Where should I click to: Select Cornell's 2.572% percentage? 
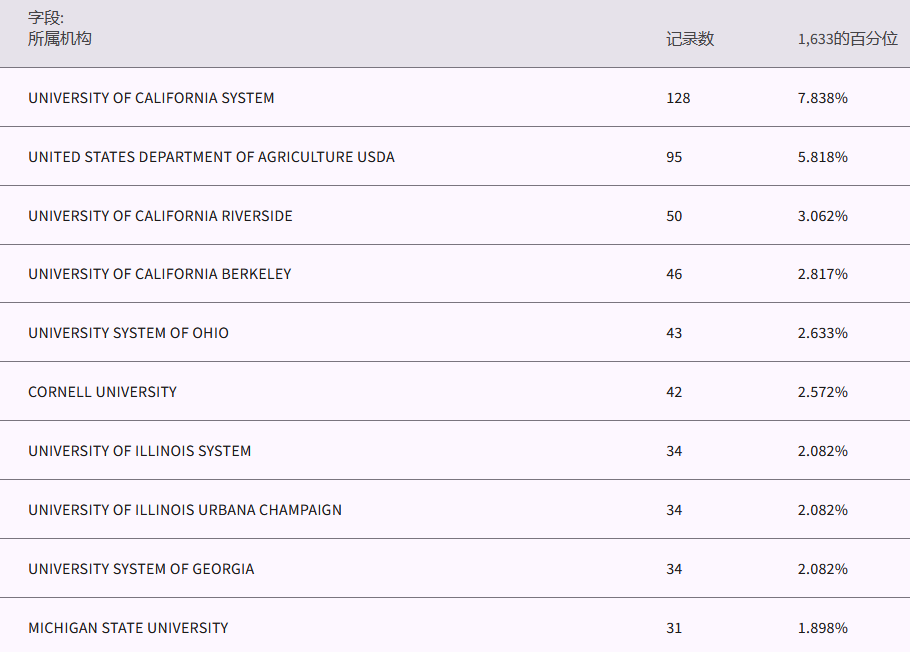(822, 392)
